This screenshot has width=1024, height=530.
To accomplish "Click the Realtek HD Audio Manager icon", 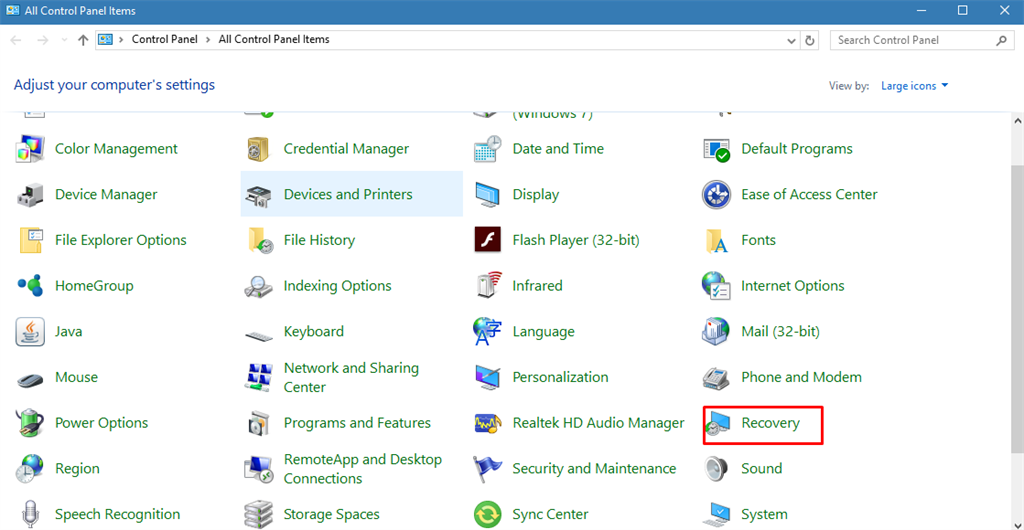I will click(x=487, y=424).
